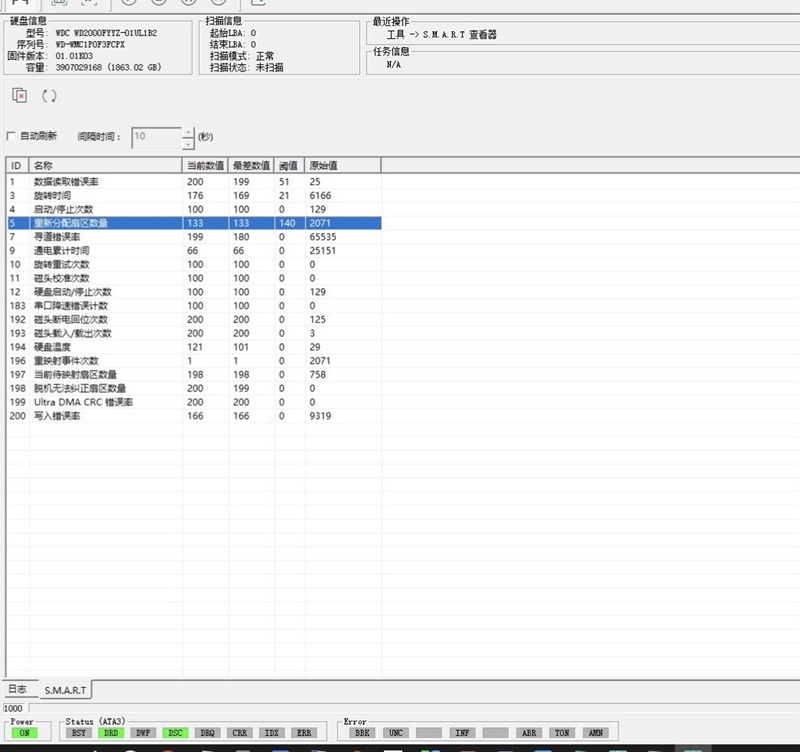800x752 pixels.
Task: Sort by the 最差数值 column header
Action: (251, 165)
